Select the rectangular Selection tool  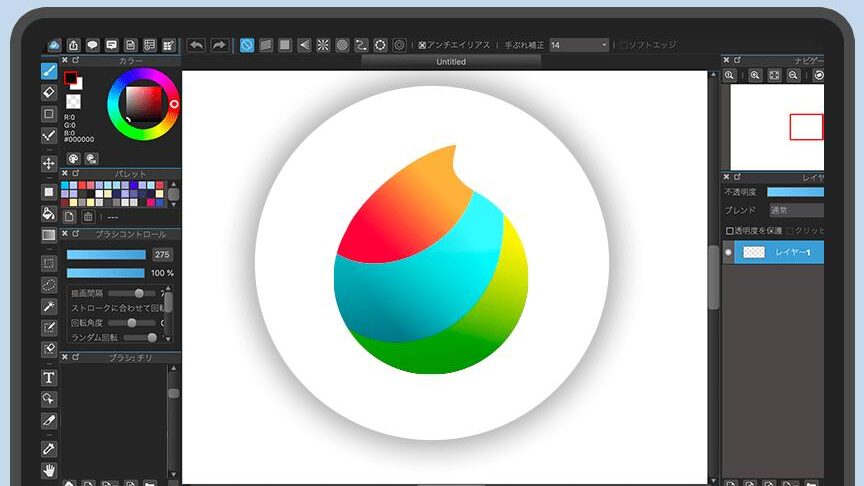click(48, 263)
